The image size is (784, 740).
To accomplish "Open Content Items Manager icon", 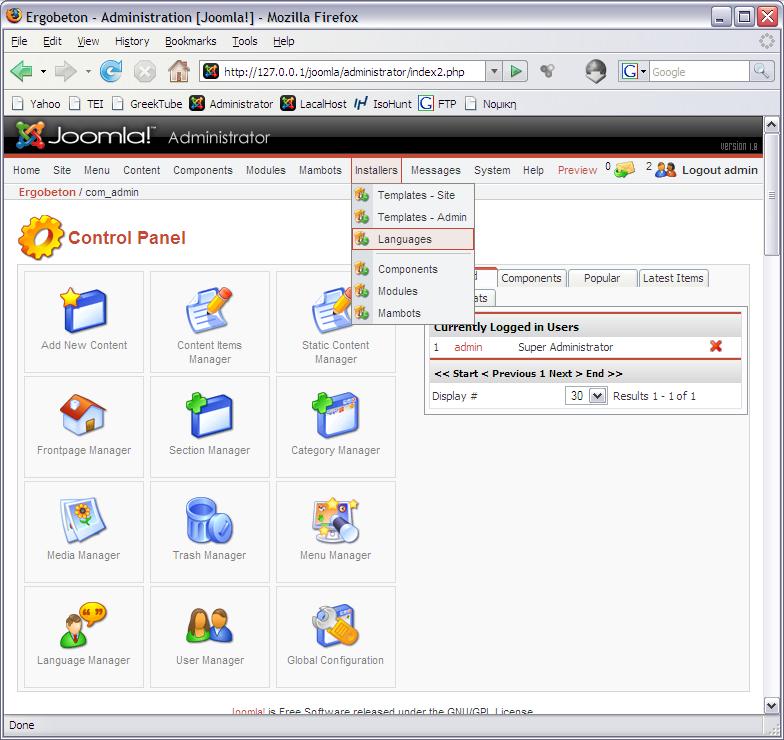I will 210,310.
